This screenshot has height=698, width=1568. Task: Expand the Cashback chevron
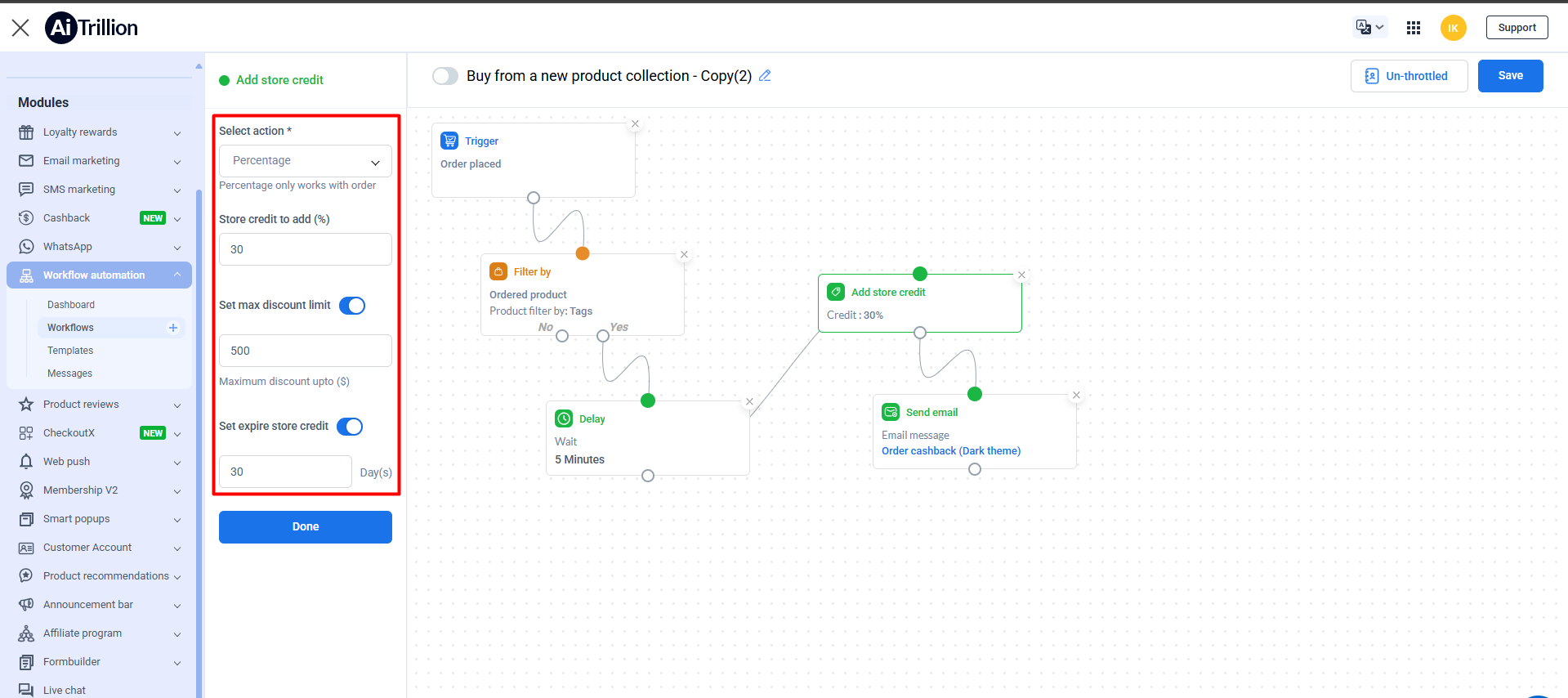pos(177,219)
